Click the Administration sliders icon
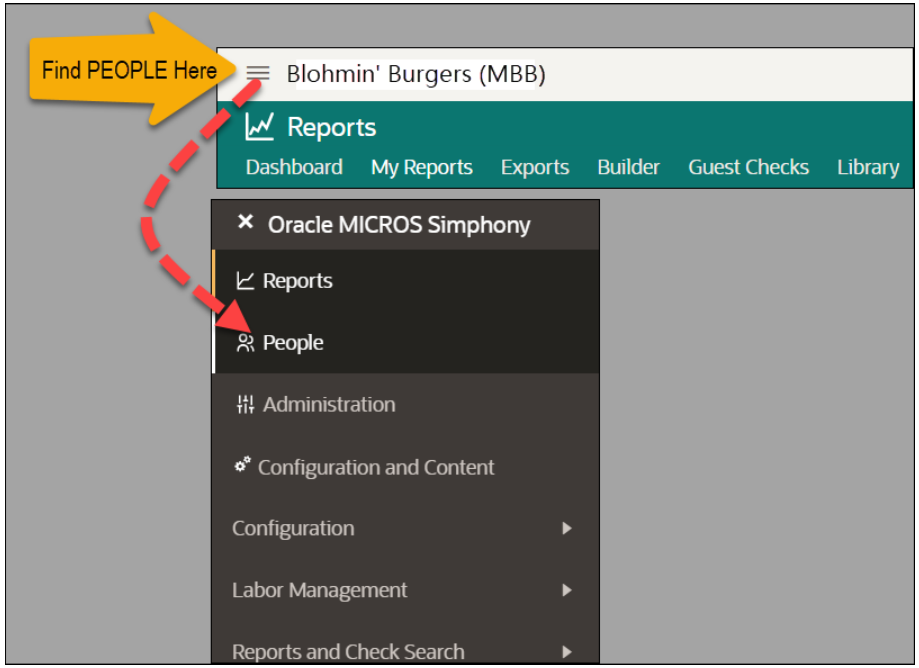The image size is (919, 668). click(x=245, y=404)
